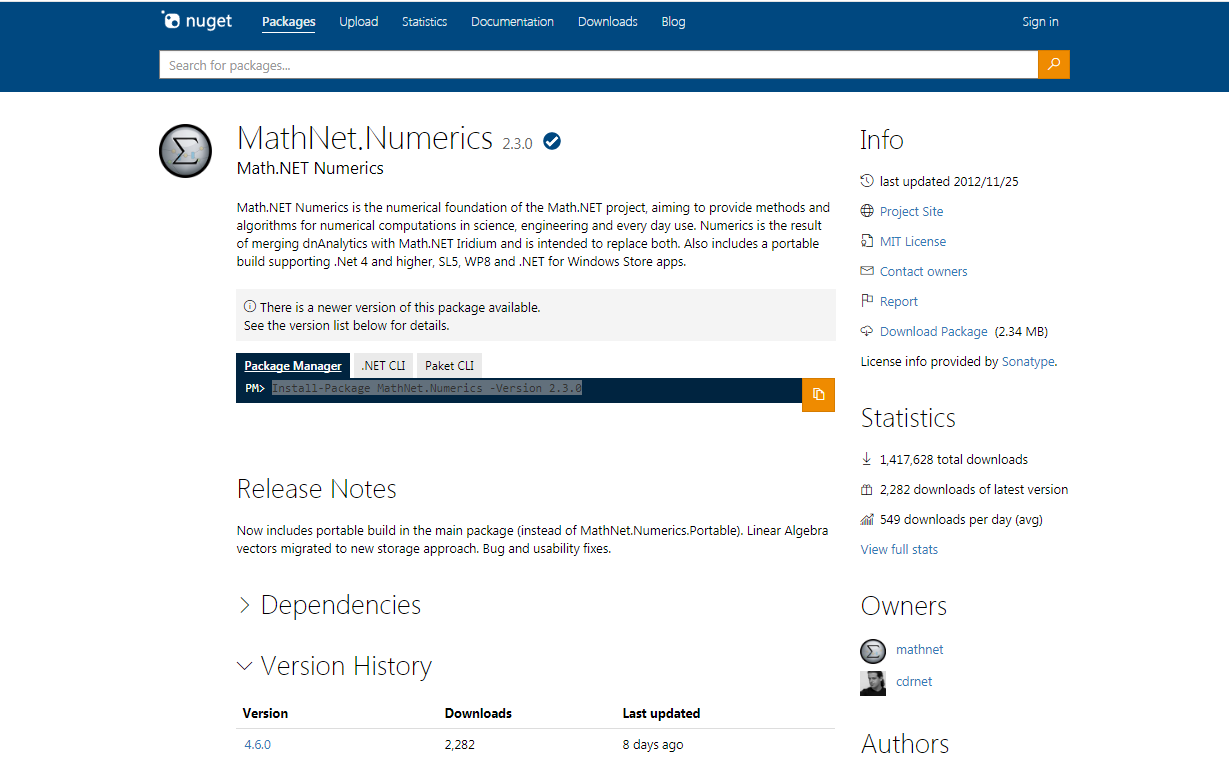Screen dimensions: 1229x767
Task: Click the Version column header
Action: [x=265, y=713]
